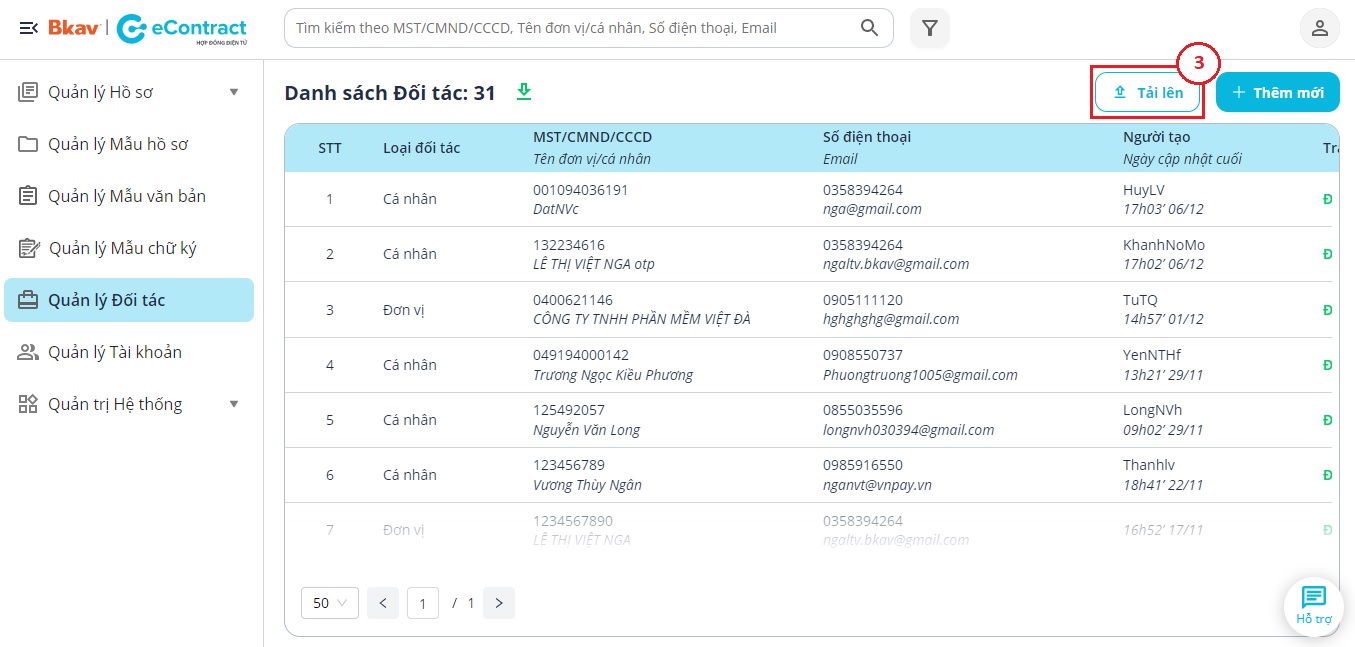Select Quản lý Tài khoản menu item
Screen dimensions: 1355x647
point(115,352)
